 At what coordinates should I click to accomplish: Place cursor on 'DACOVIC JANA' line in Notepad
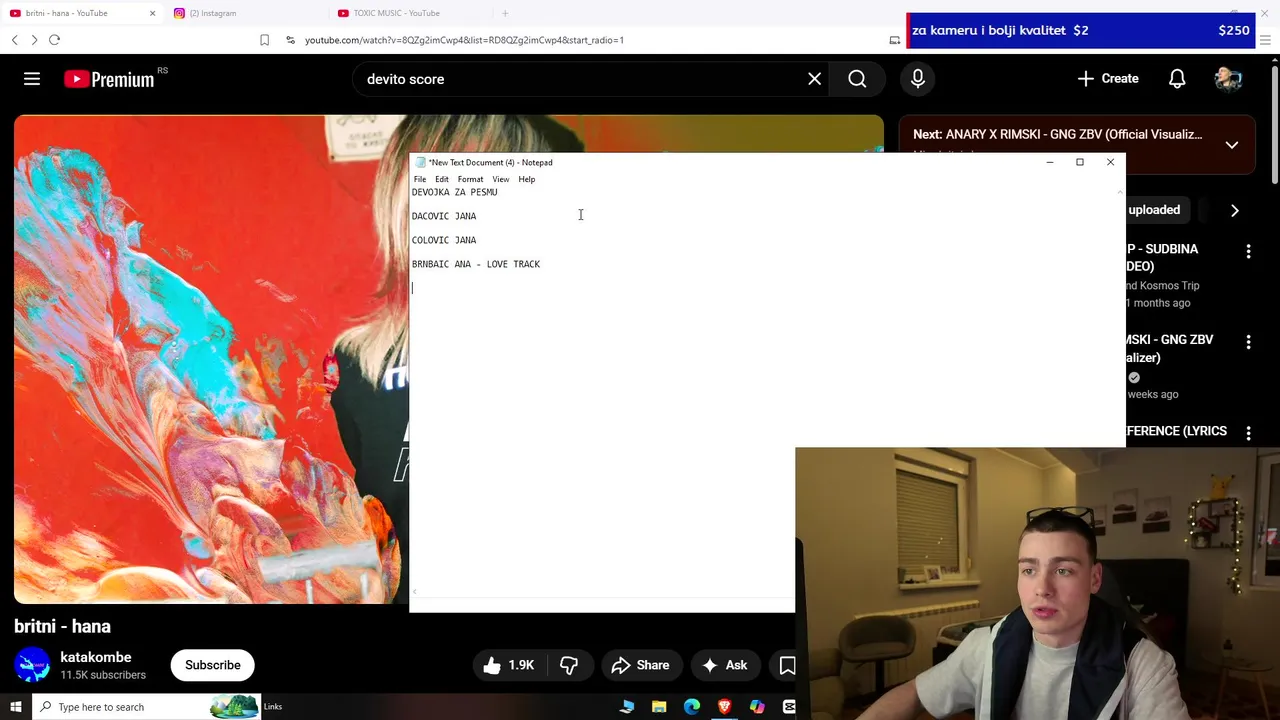pyautogui.click(x=444, y=216)
